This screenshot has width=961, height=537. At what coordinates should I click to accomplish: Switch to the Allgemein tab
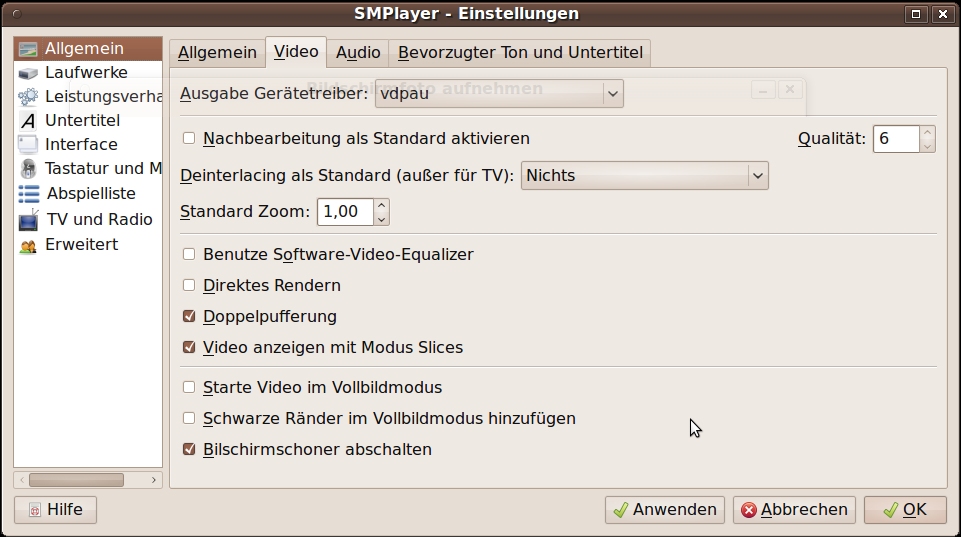(218, 53)
